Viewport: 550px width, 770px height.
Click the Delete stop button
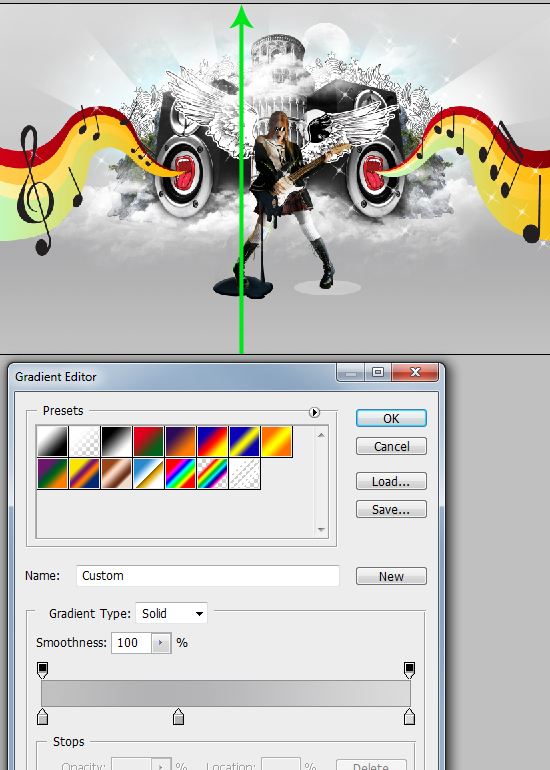[x=371, y=765]
